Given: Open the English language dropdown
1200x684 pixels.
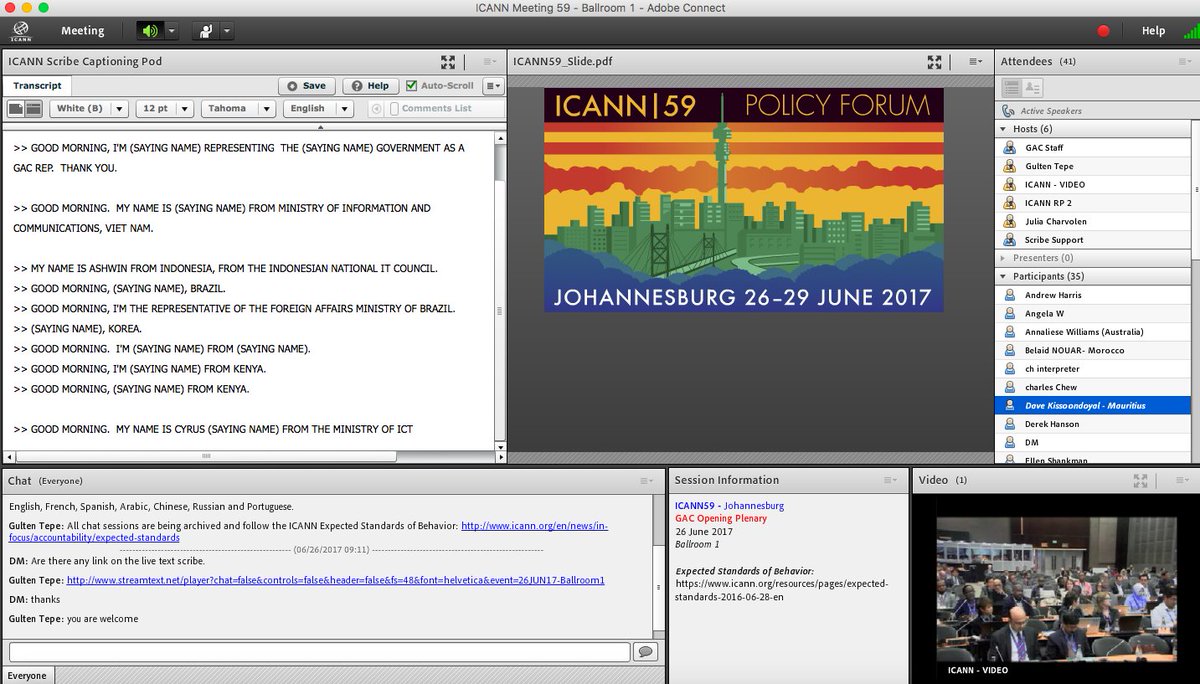Looking at the screenshot, I should pyautogui.click(x=317, y=108).
